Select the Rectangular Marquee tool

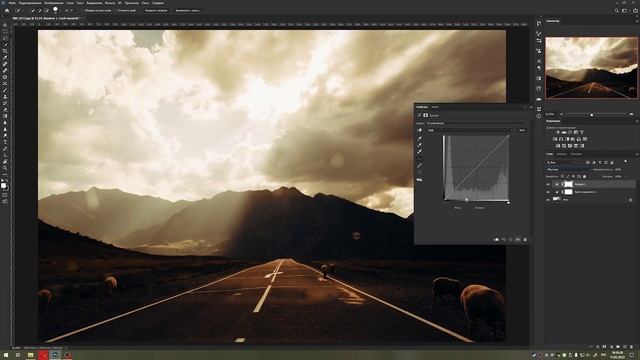click(5, 31)
